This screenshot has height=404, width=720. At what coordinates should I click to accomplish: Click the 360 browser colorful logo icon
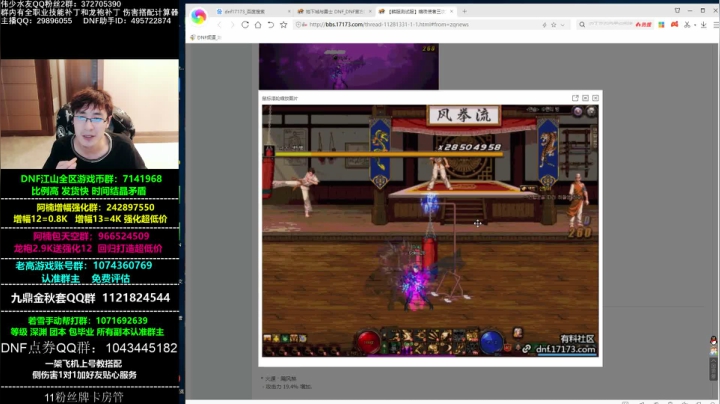coord(198,16)
